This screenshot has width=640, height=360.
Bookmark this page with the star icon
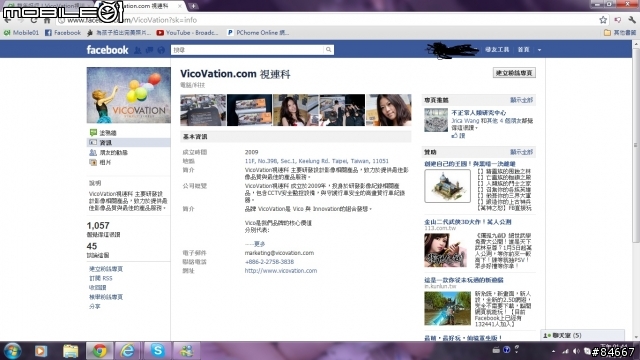coord(603,20)
